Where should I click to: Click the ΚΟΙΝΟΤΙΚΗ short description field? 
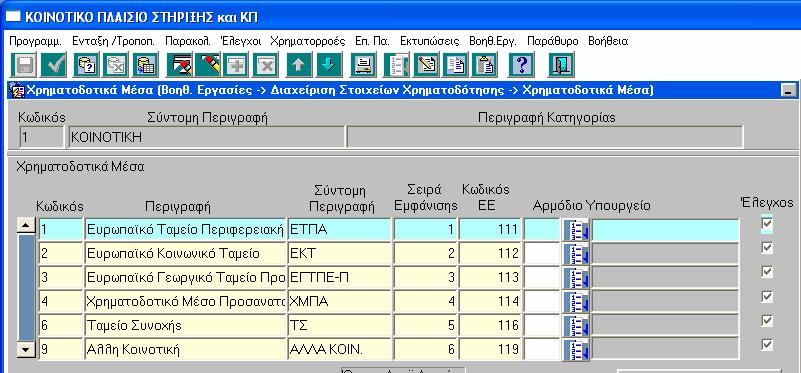(206, 137)
